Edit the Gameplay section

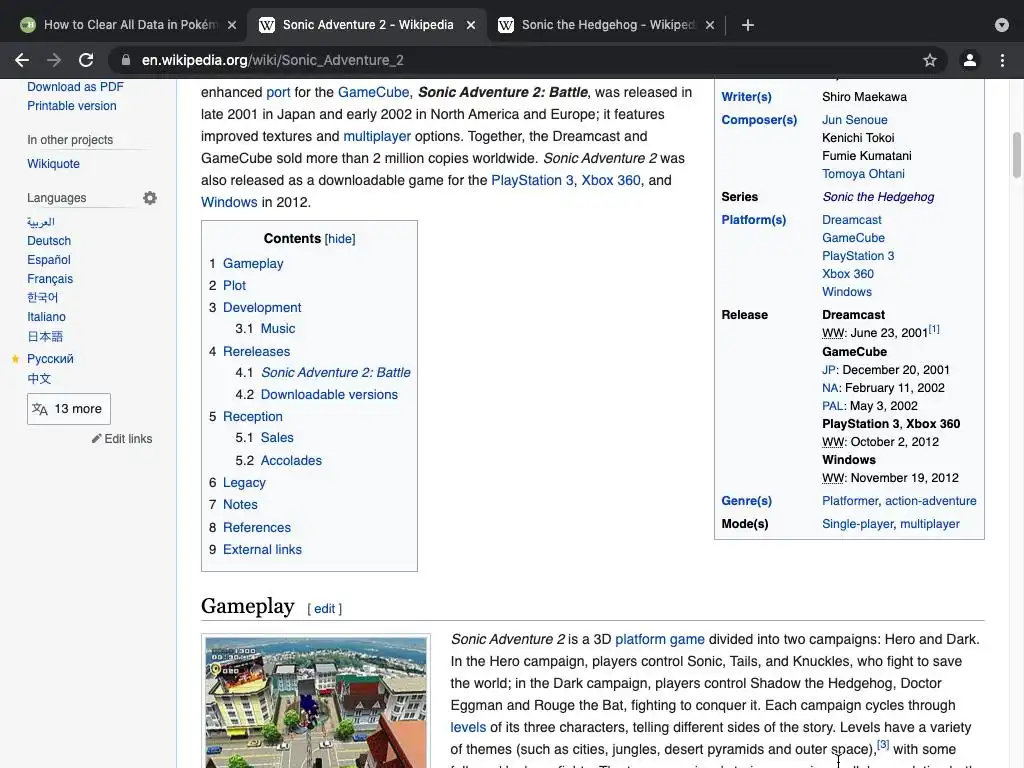click(x=325, y=609)
